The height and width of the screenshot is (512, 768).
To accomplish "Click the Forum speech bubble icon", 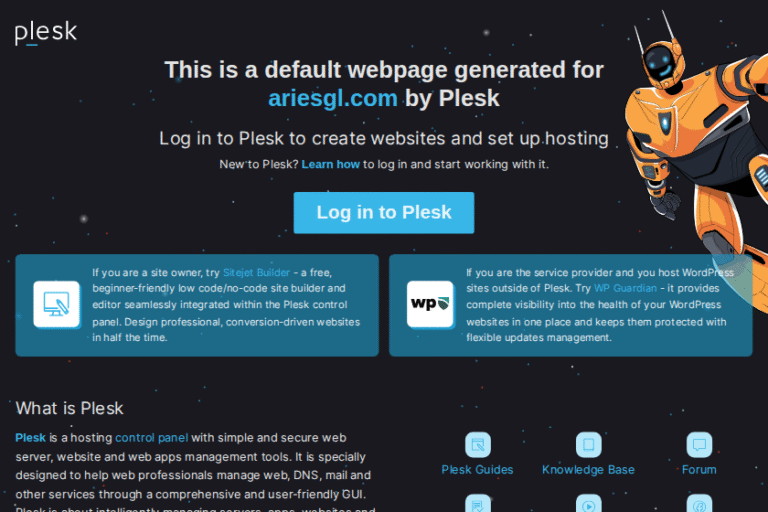I will tap(699, 444).
